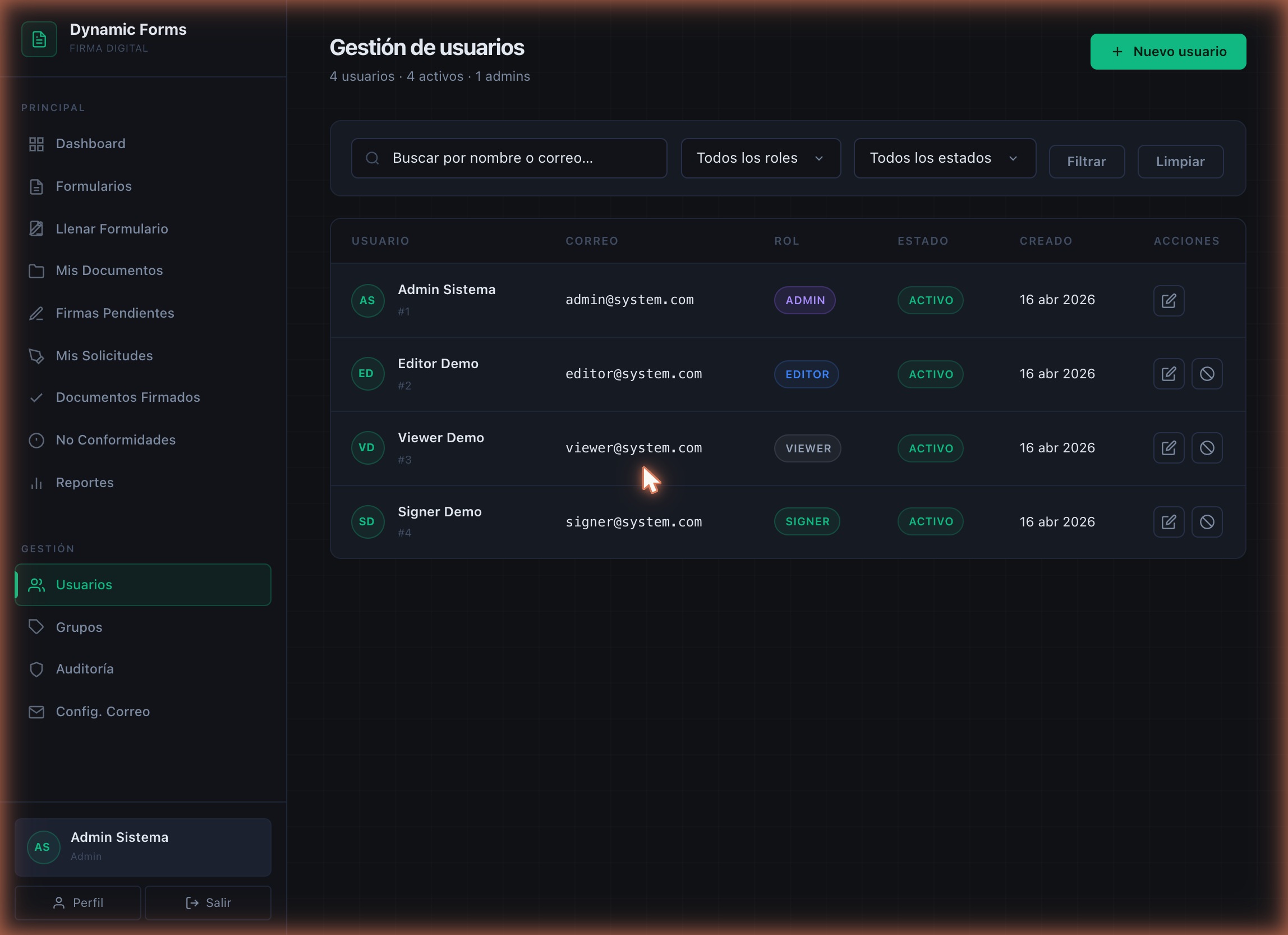Viewport: 1288px width, 935px height.
Task: Edit the Signer Demo user
Action: click(x=1168, y=521)
